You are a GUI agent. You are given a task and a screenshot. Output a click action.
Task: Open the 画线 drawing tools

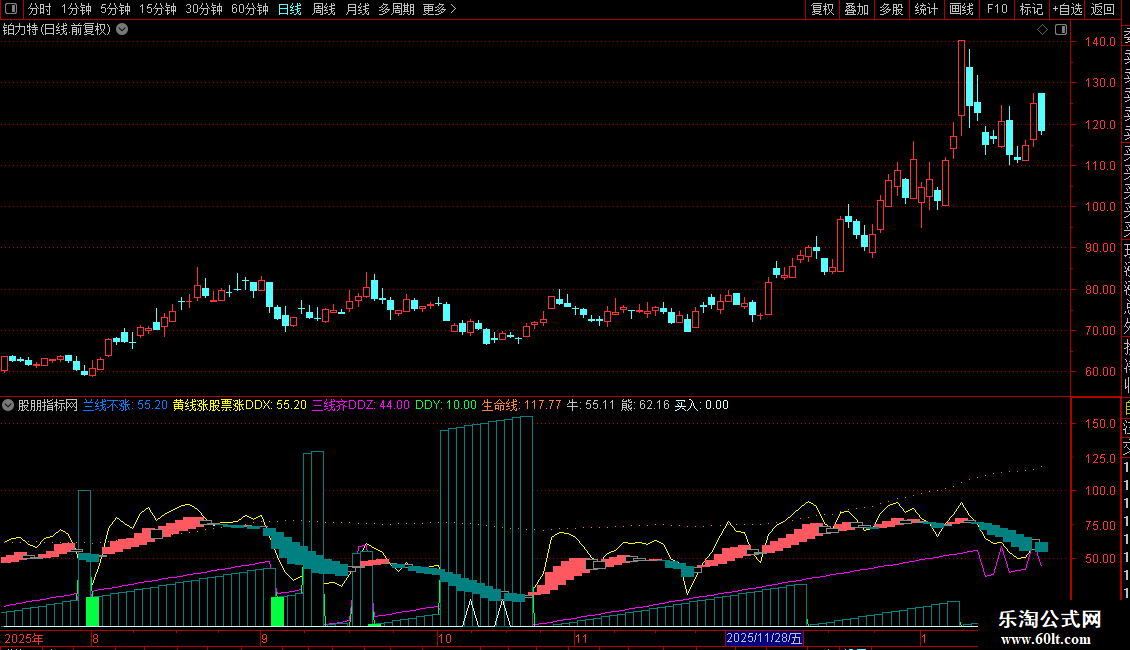tap(961, 9)
